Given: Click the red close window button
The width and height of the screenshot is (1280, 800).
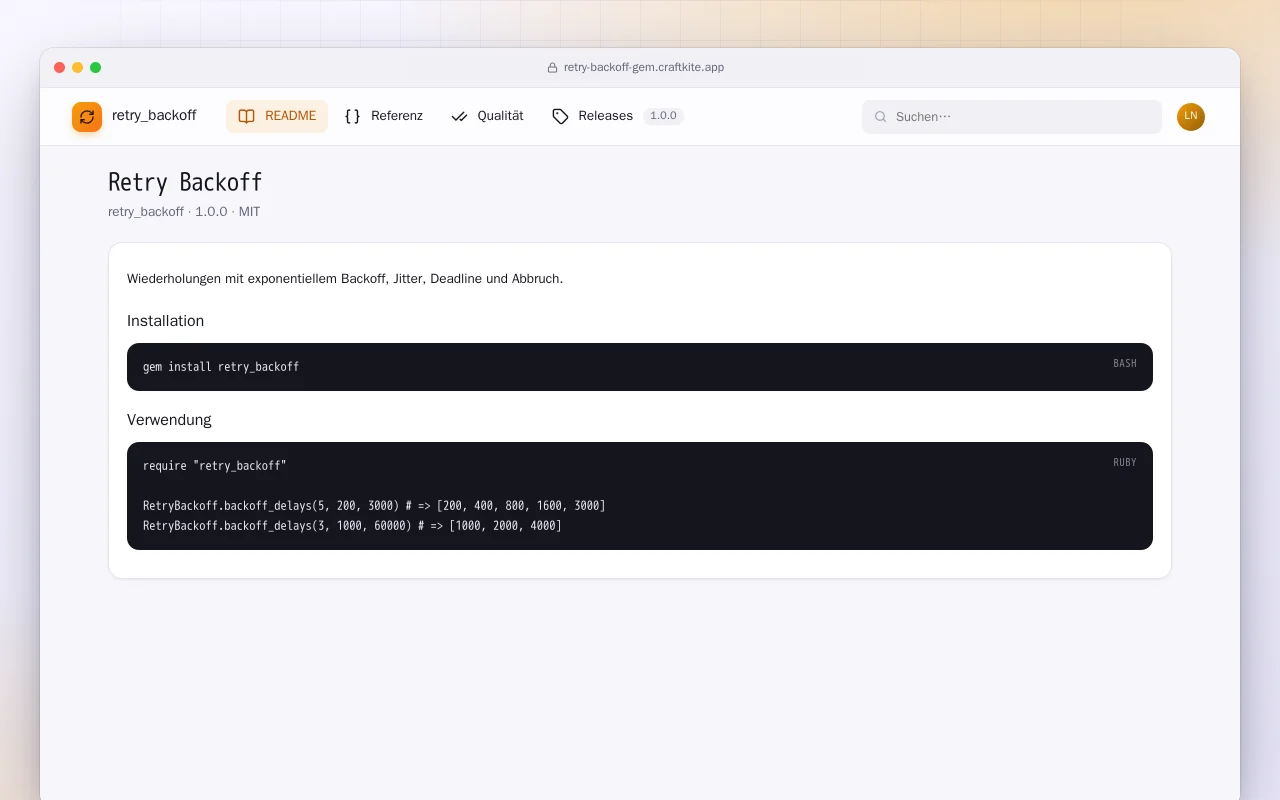Looking at the screenshot, I should click(x=60, y=68).
